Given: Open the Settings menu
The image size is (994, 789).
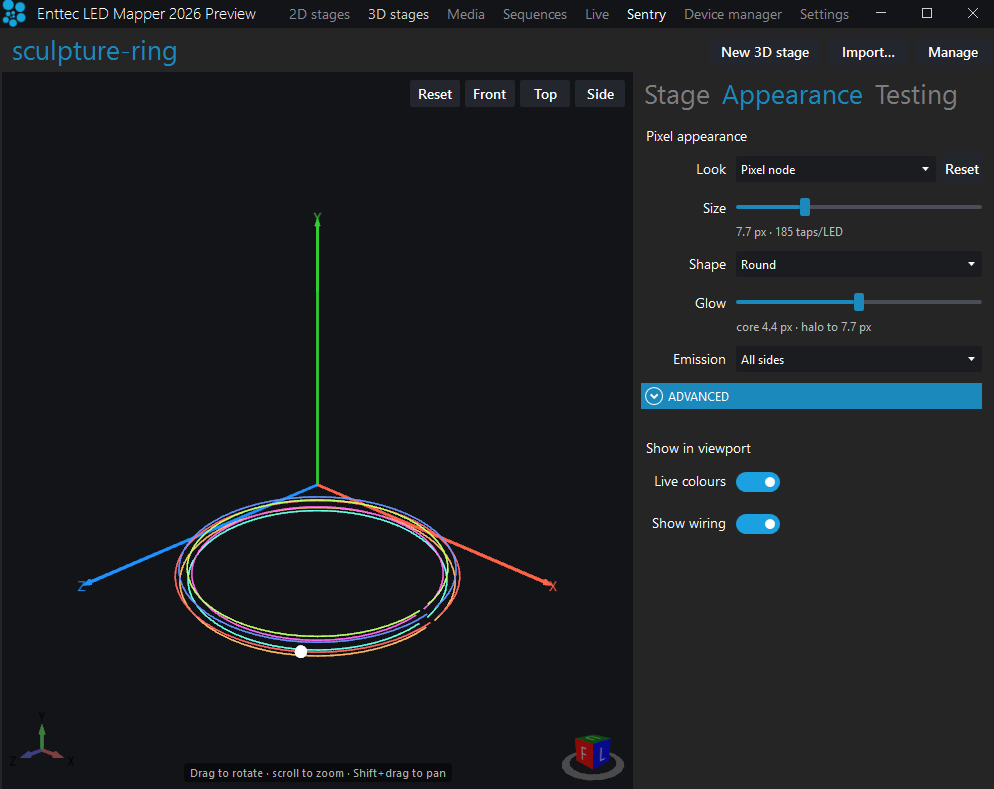Looking at the screenshot, I should click(x=823, y=14).
